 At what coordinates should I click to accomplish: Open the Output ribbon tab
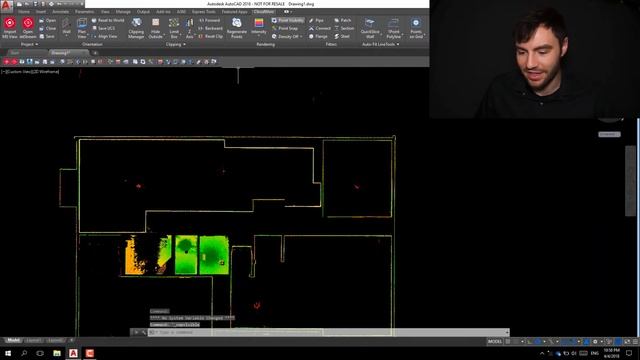[143, 11]
